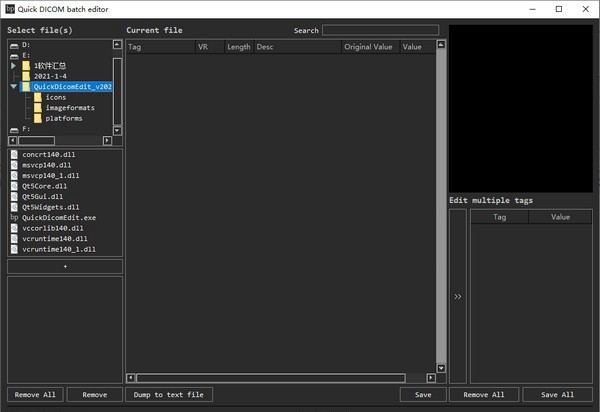Click Remove All under file list
Viewport: 600px width, 412px height.
pyautogui.click(x=35, y=394)
